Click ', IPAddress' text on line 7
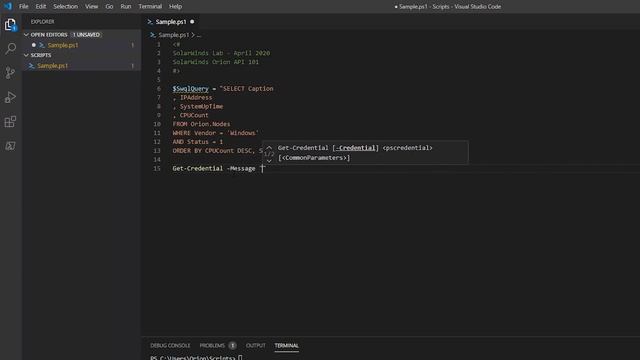This screenshot has height=360, width=640. click(x=192, y=98)
